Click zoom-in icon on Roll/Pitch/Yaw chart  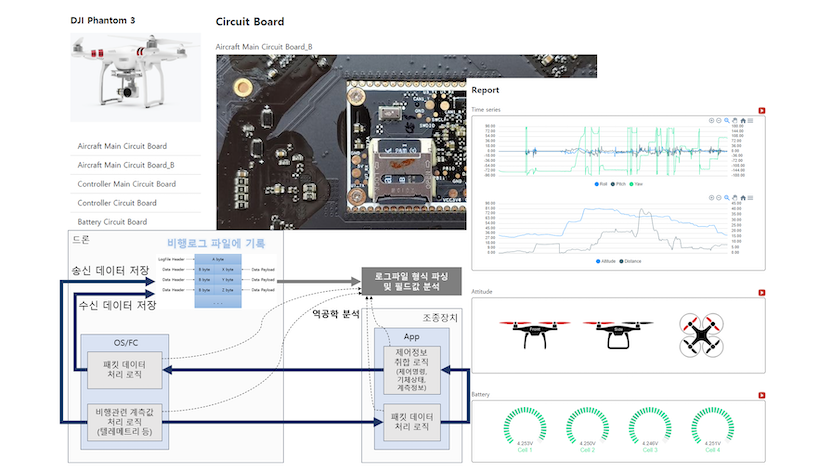coord(711,120)
